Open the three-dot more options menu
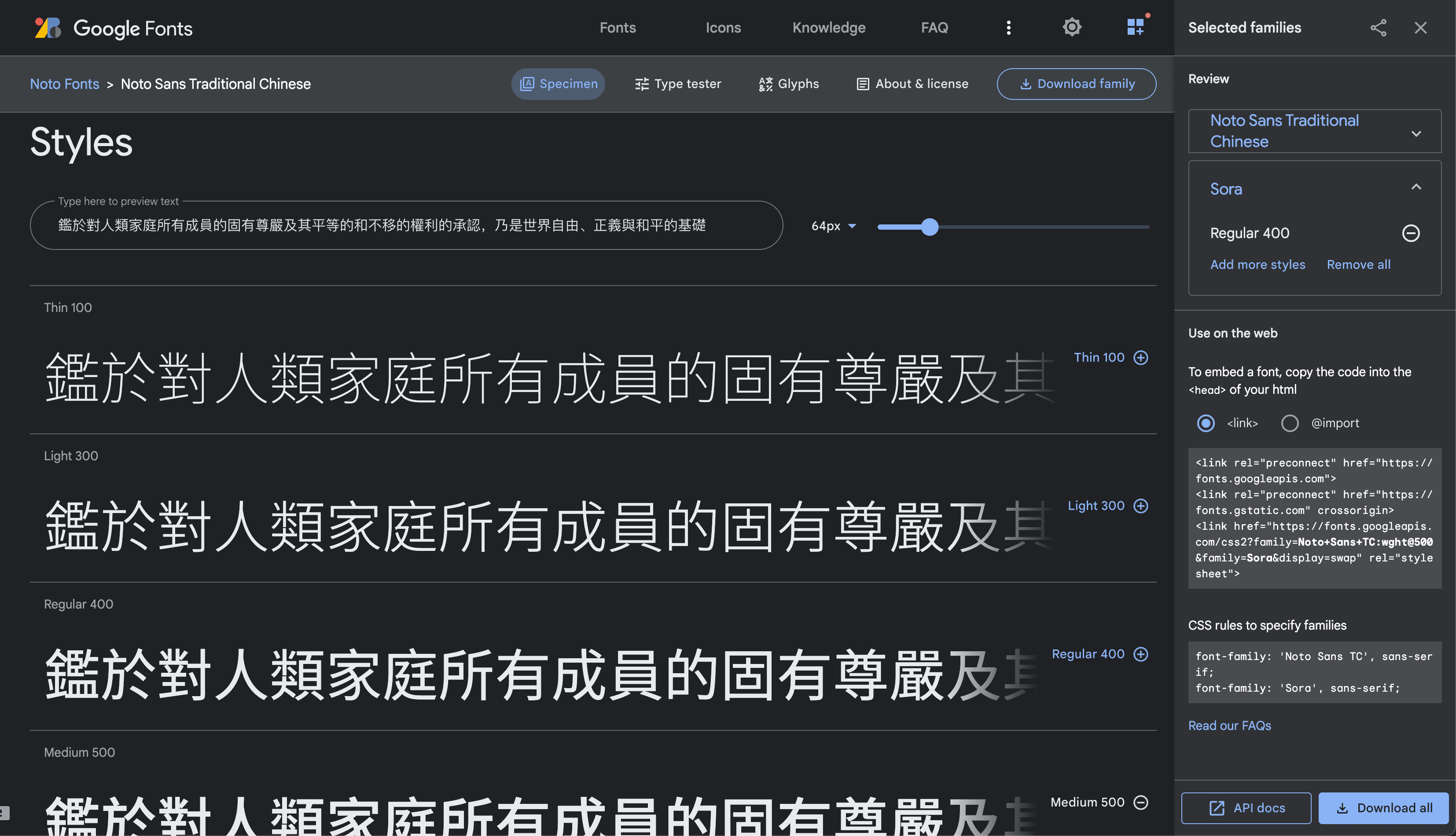 1008,28
